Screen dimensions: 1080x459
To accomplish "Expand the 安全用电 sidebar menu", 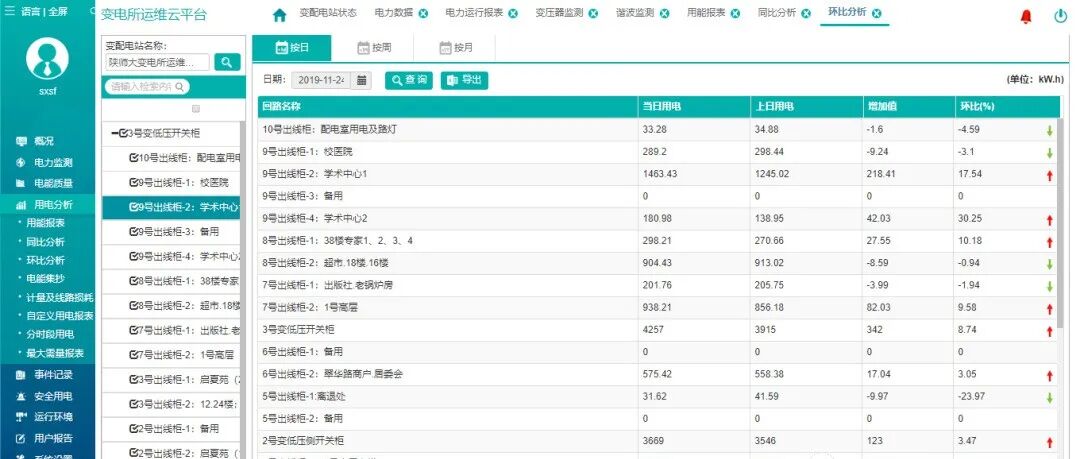I will pyautogui.click(x=48, y=397).
